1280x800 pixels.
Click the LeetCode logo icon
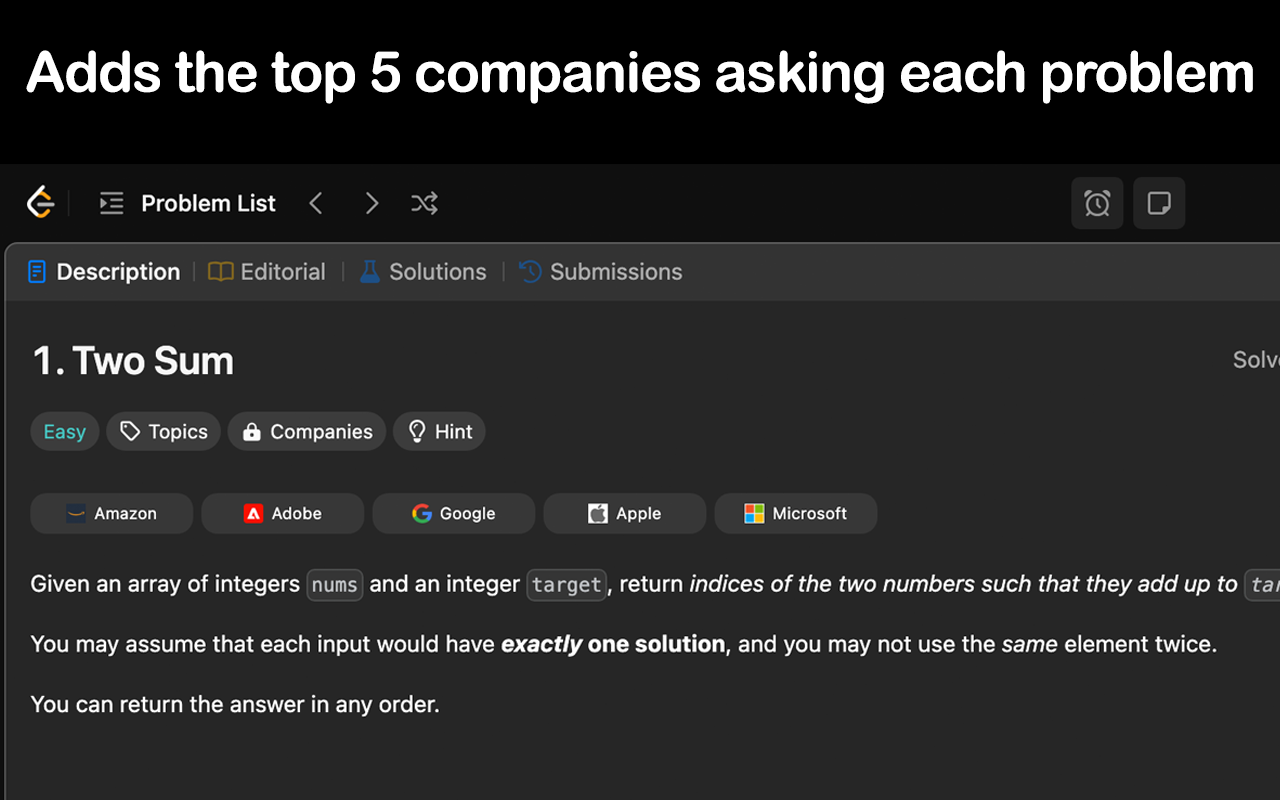pyautogui.click(x=40, y=203)
